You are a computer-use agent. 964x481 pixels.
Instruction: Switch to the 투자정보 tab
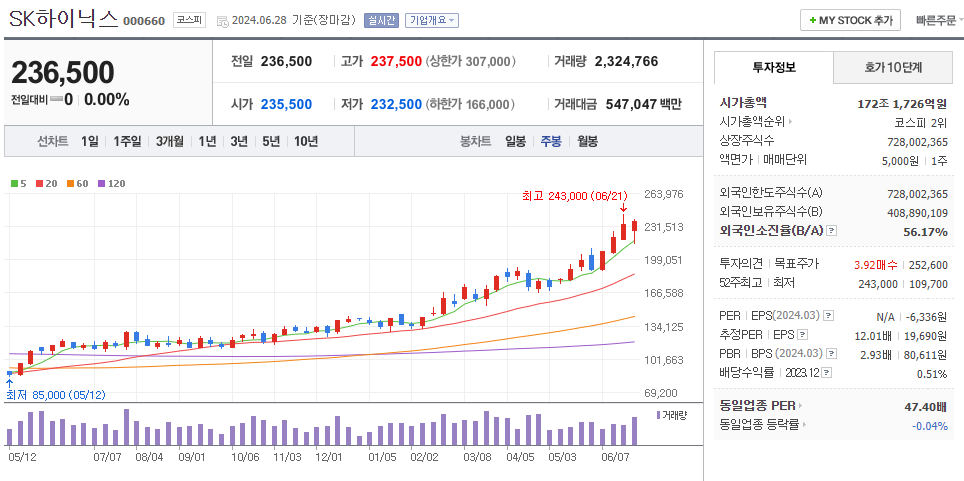(x=774, y=68)
